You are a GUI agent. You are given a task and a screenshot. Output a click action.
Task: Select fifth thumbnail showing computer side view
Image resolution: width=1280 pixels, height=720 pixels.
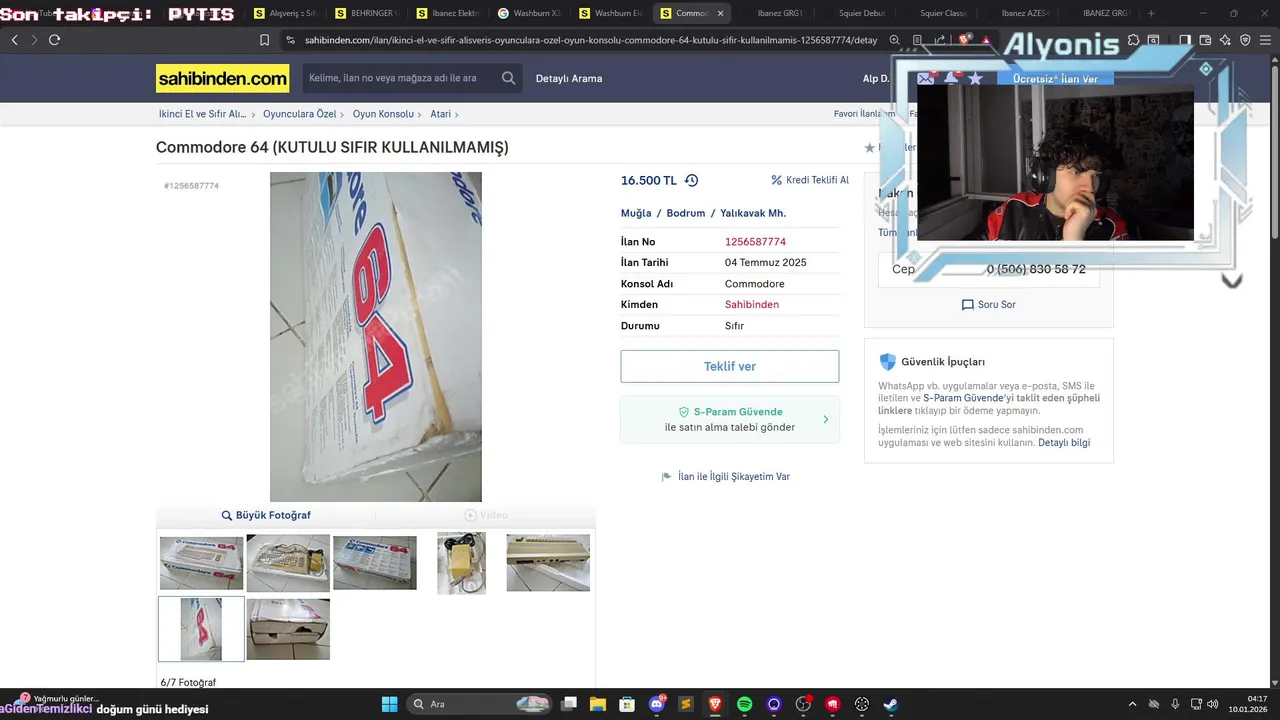coord(548,563)
